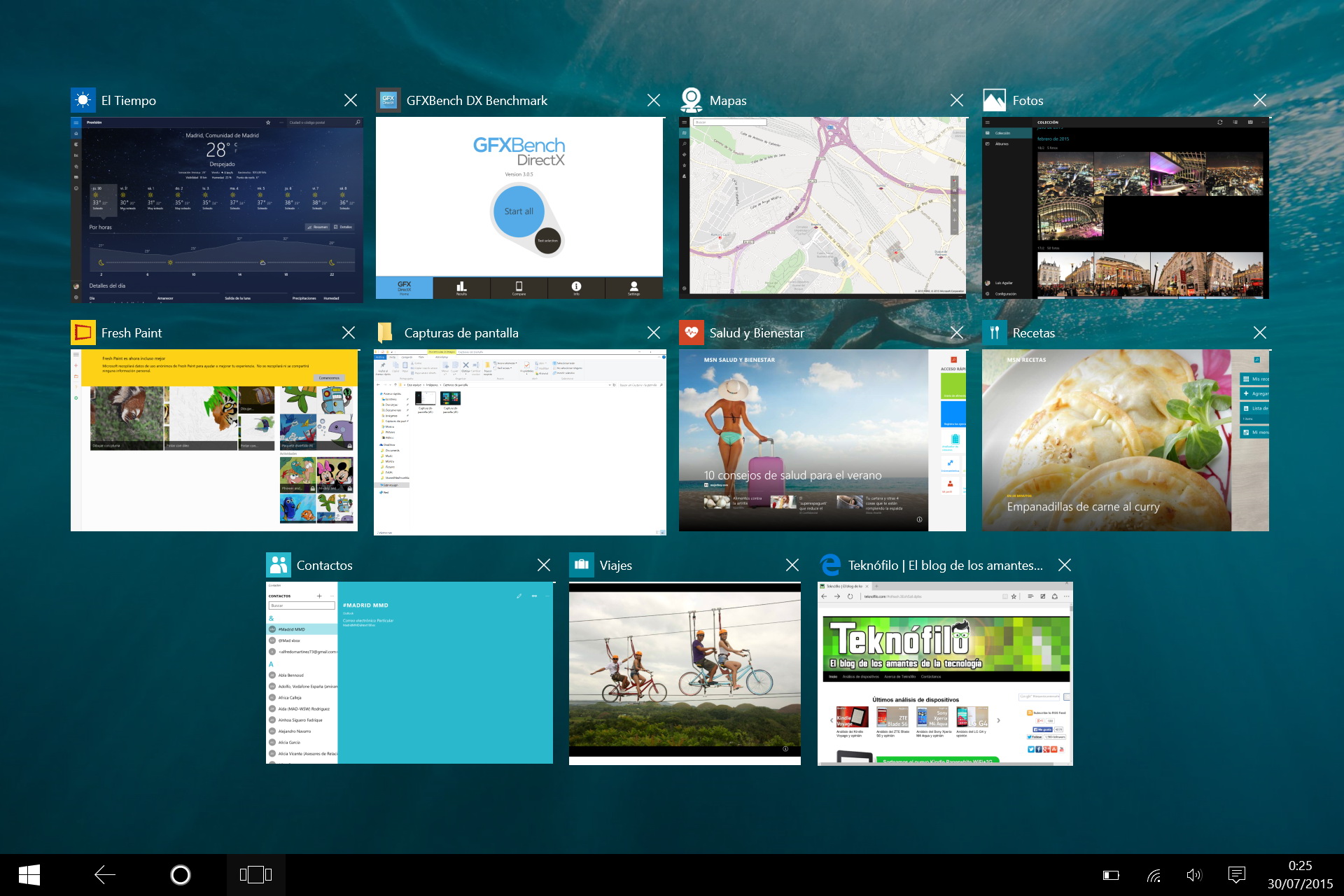Click the Fresh Paint app icon
1344x896 pixels.
[x=83, y=332]
